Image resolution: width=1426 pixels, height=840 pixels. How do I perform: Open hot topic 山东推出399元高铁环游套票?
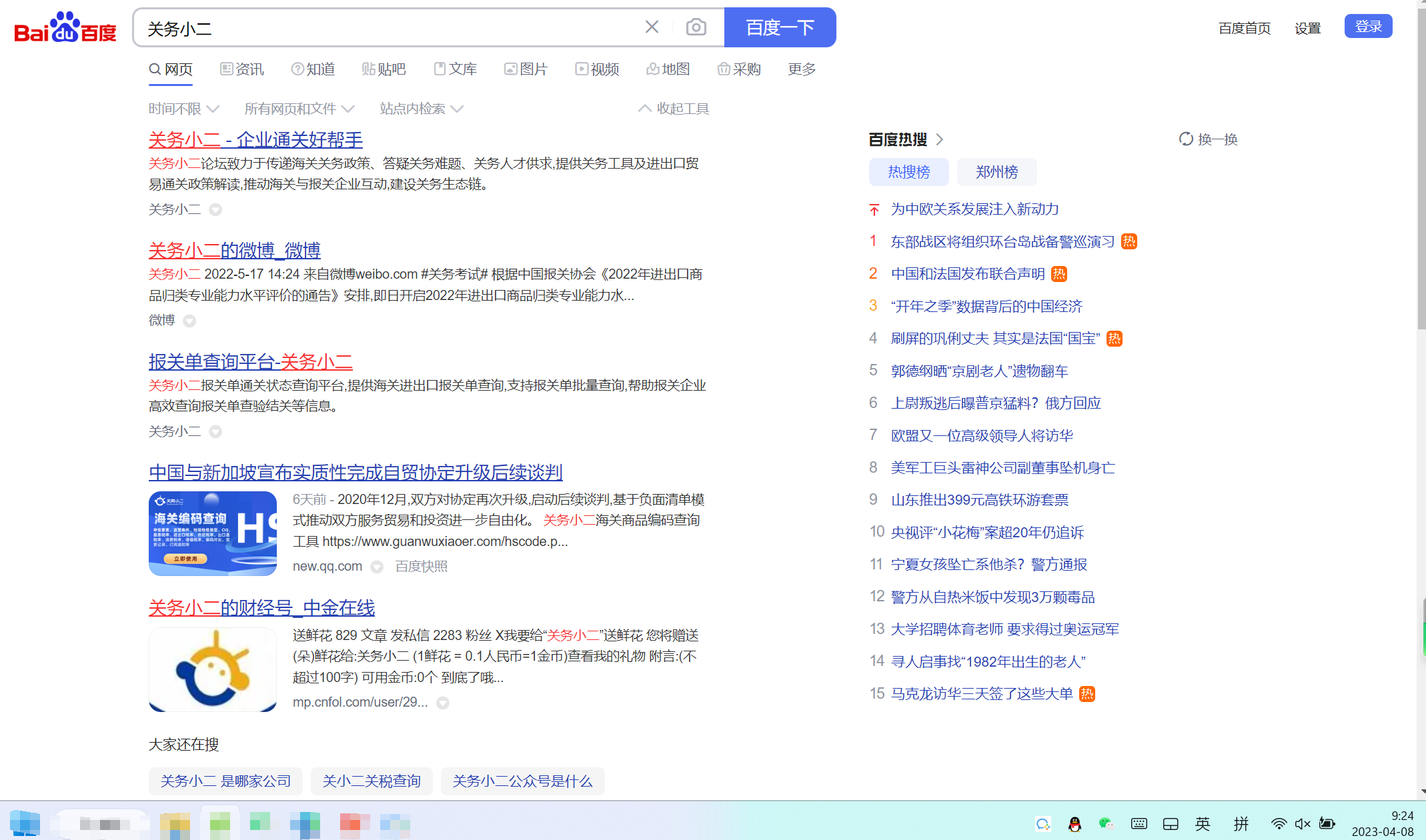tap(979, 500)
